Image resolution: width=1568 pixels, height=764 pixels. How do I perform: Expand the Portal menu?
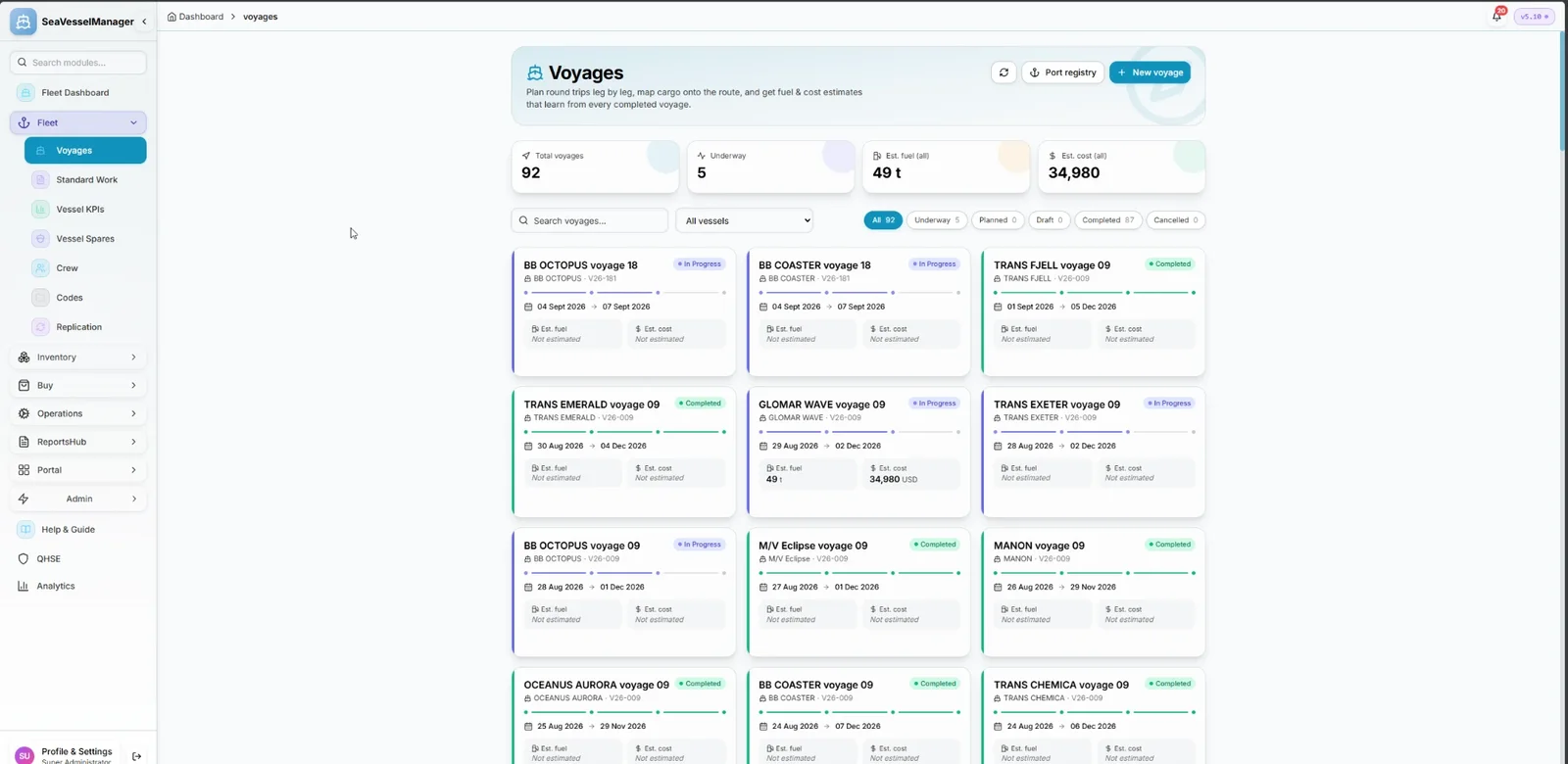[78, 470]
